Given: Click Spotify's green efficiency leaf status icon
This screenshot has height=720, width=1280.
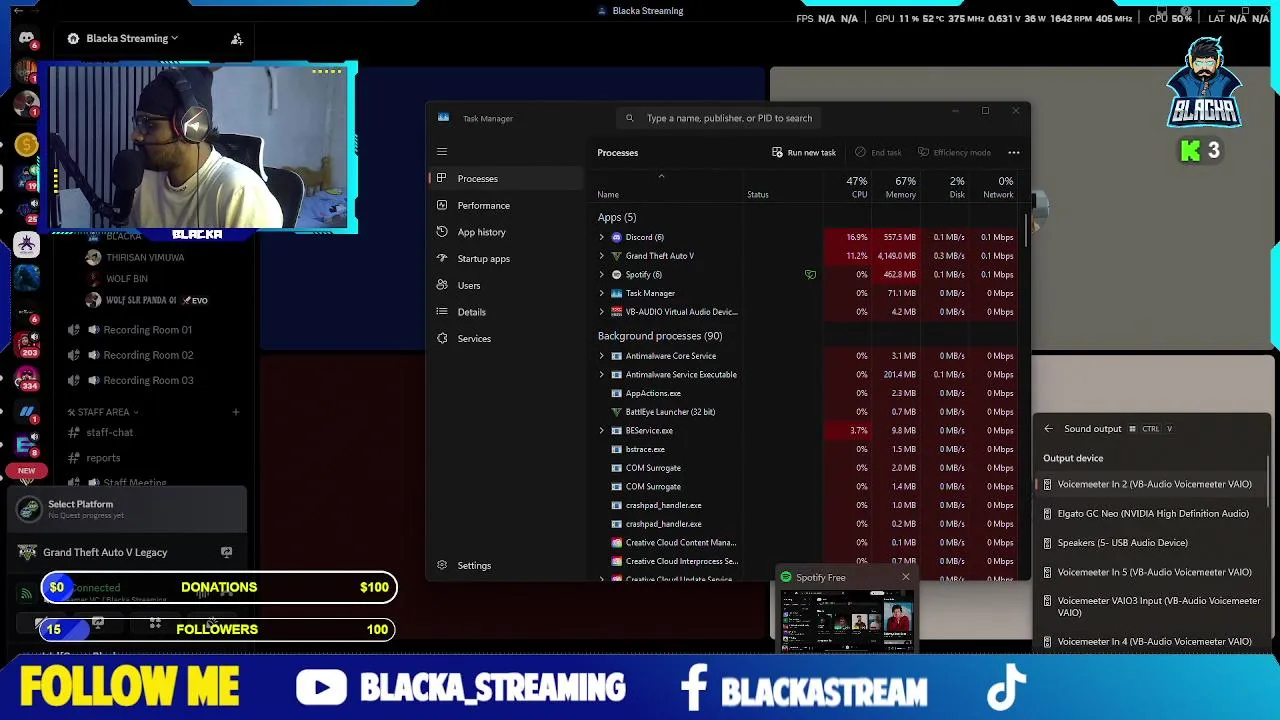Looking at the screenshot, I should (810, 275).
